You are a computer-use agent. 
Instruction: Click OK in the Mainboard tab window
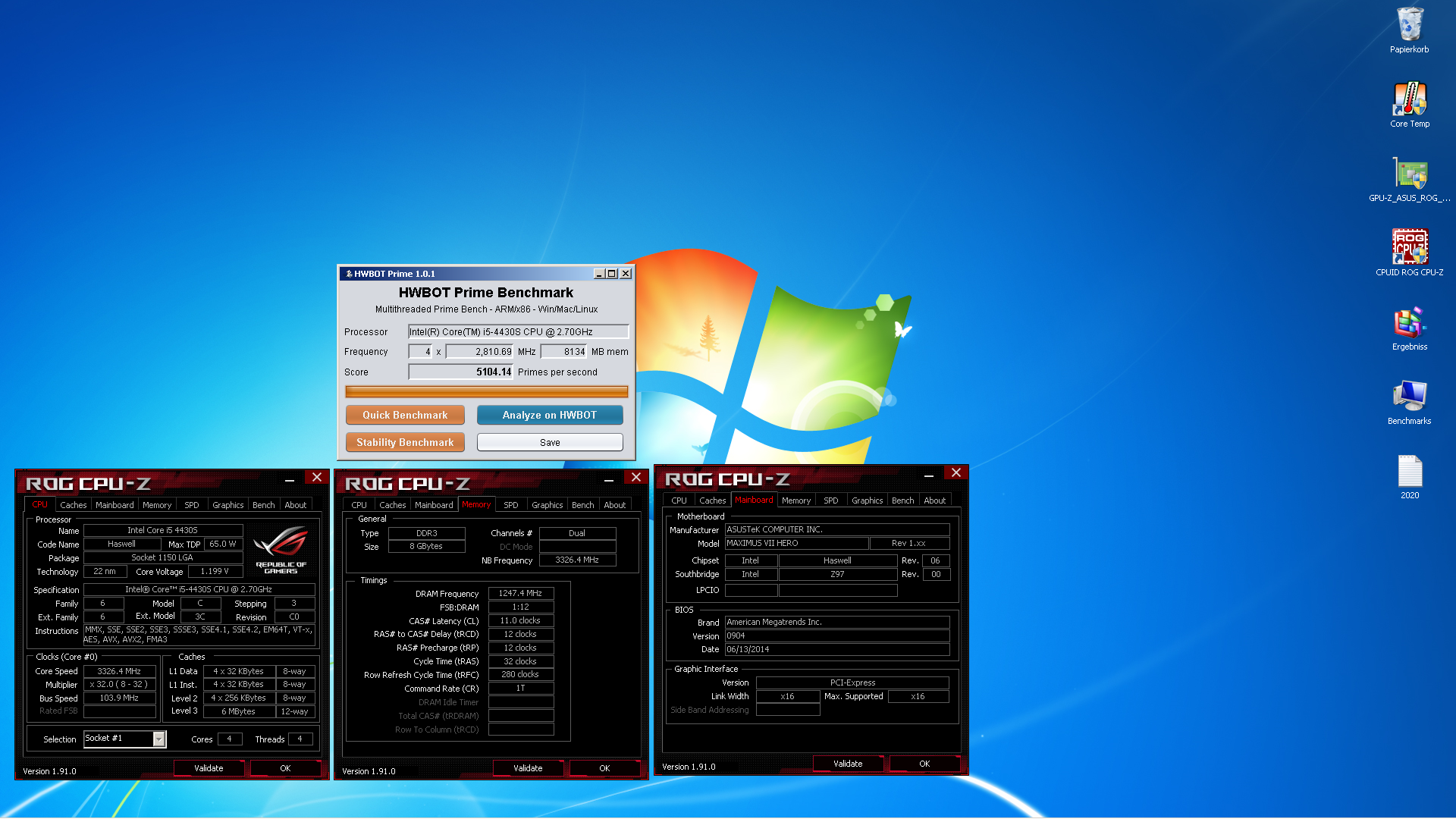pyautogui.click(x=924, y=764)
